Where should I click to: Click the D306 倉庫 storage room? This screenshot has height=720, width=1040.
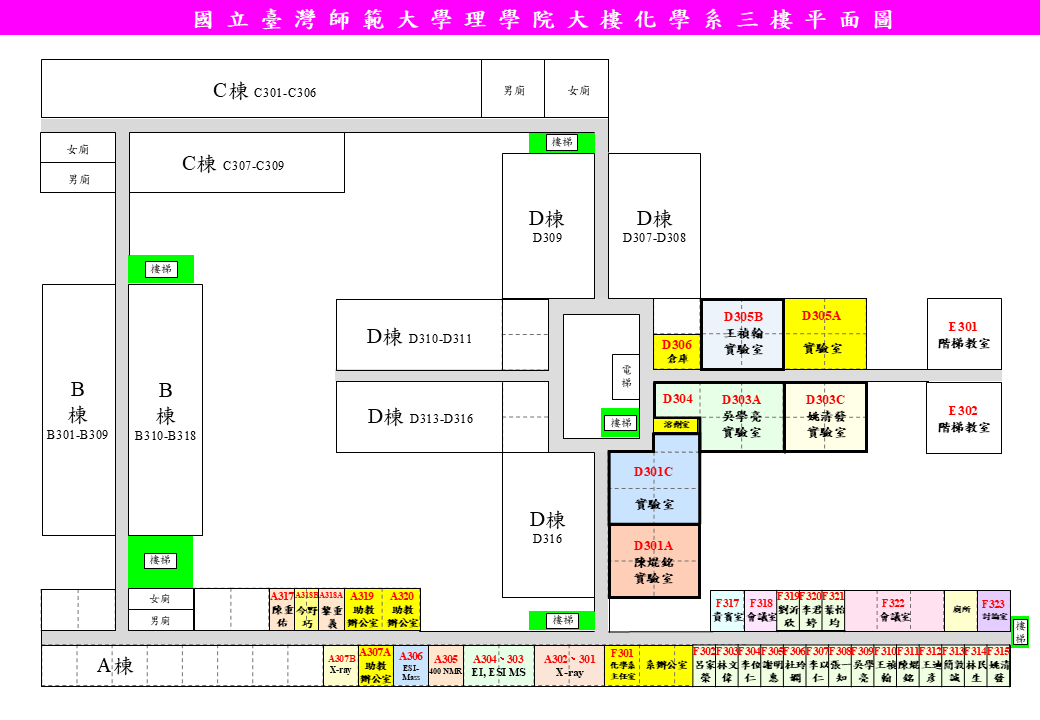pyautogui.click(x=677, y=351)
